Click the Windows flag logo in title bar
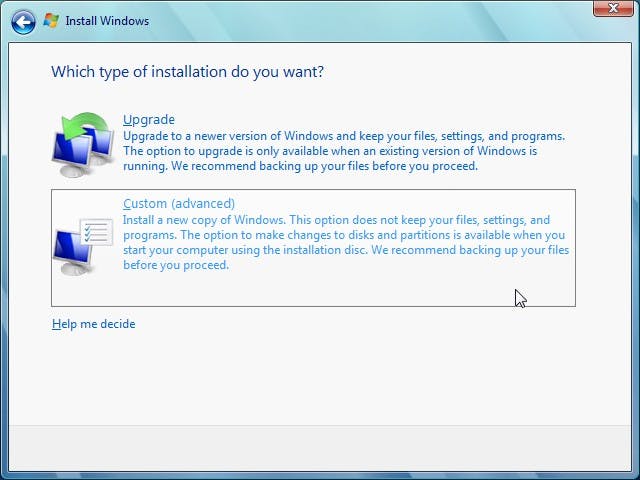The image size is (640, 480). (51, 20)
